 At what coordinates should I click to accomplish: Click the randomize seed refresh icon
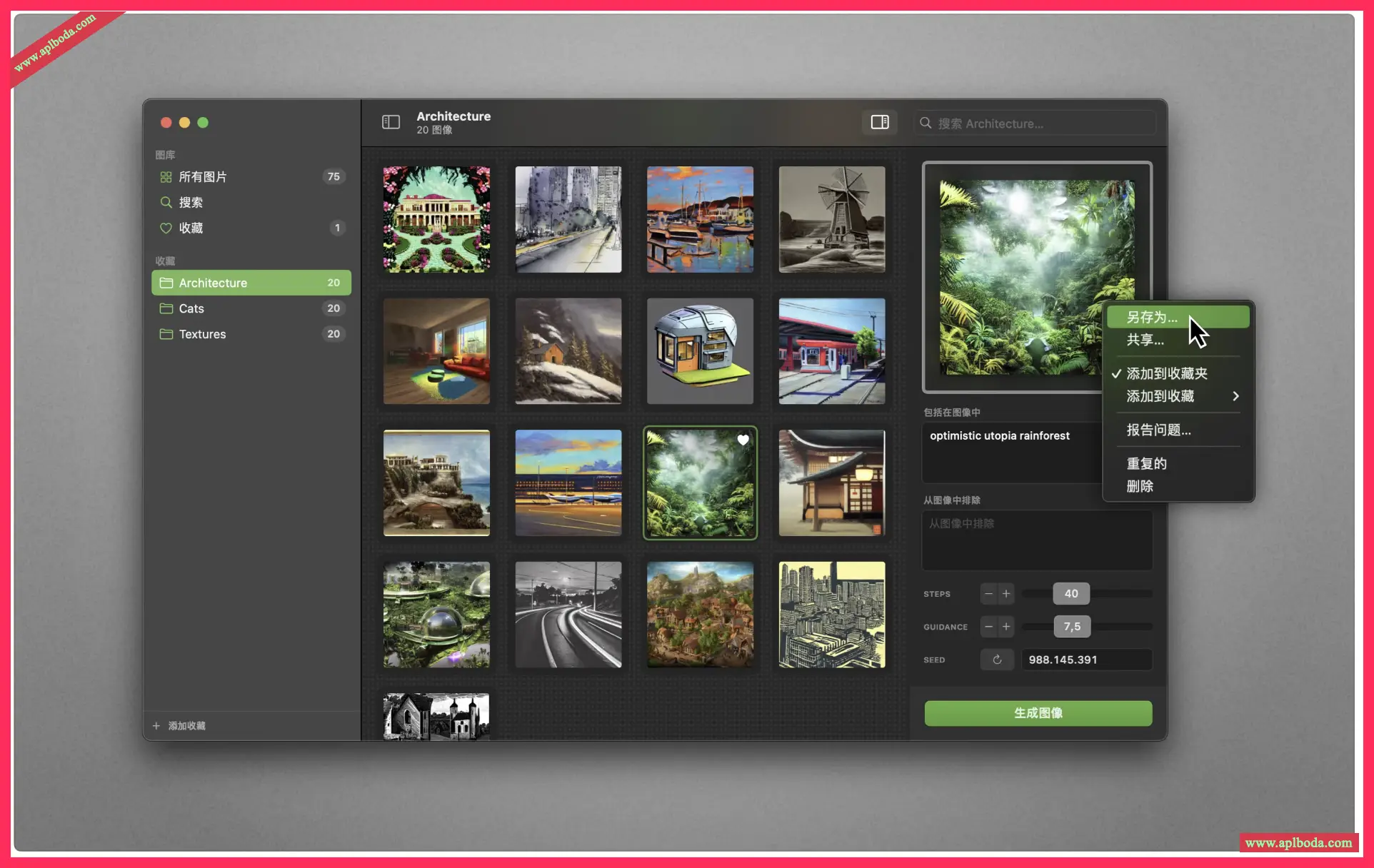997,660
